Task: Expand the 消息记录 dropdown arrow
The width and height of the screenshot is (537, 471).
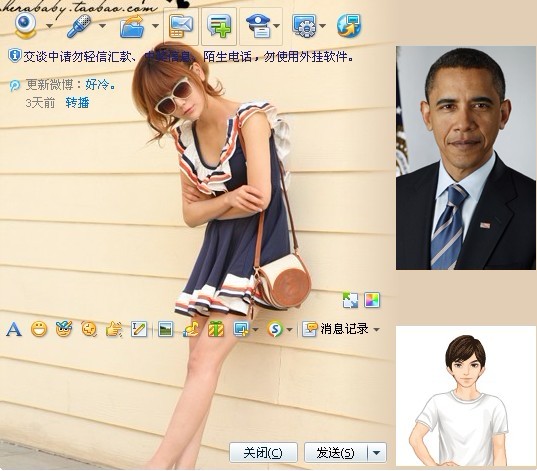Action: tap(376, 330)
